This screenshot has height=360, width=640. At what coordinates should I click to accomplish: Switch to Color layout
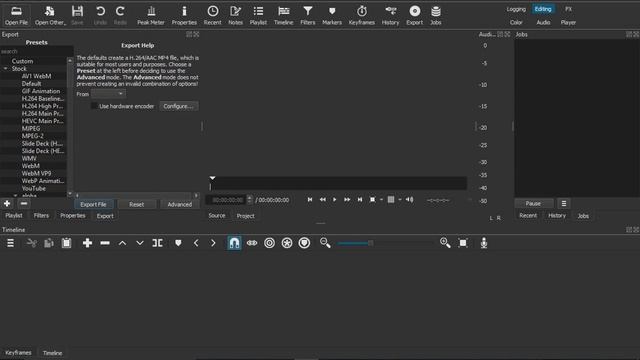click(516, 22)
